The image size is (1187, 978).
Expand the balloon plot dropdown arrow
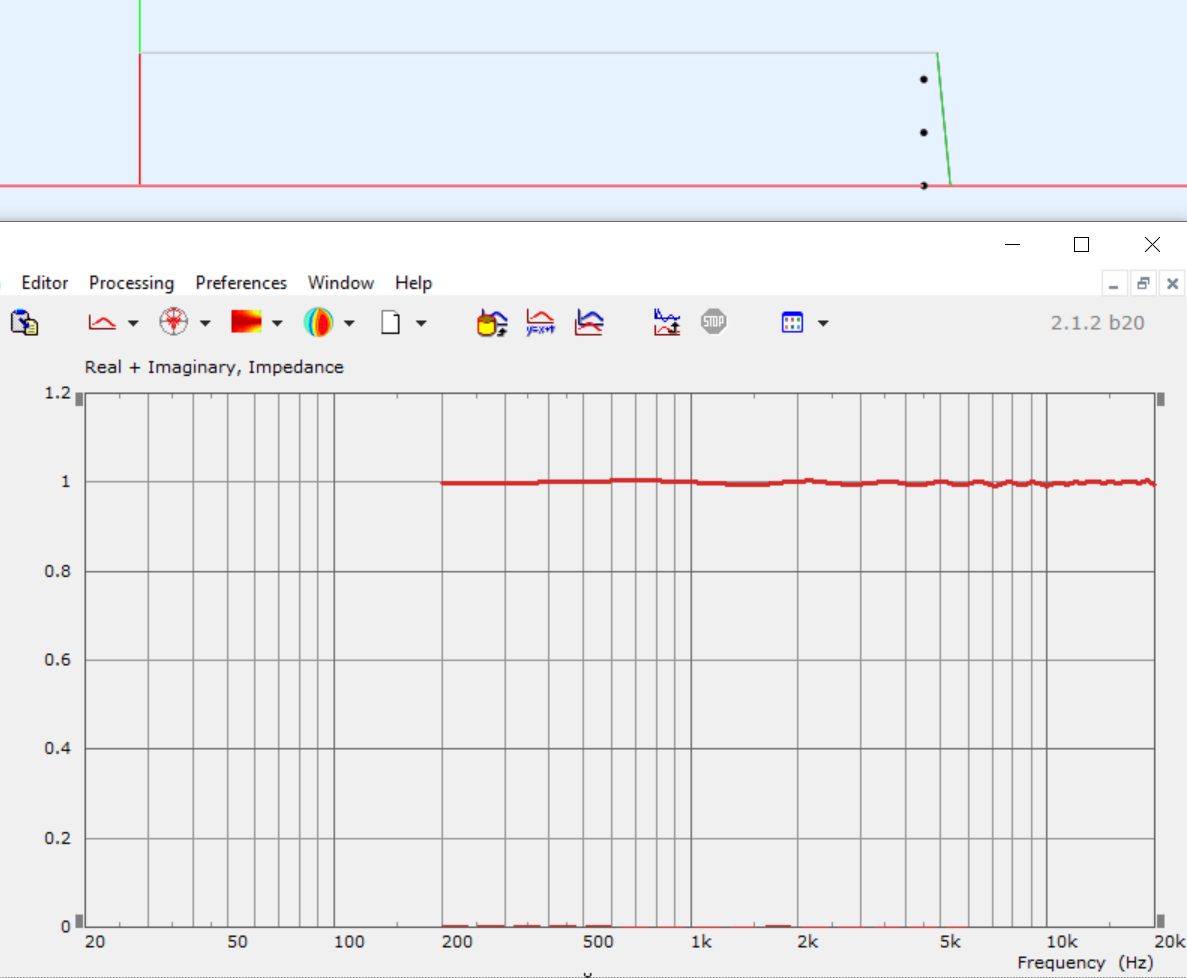[x=349, y=323]
